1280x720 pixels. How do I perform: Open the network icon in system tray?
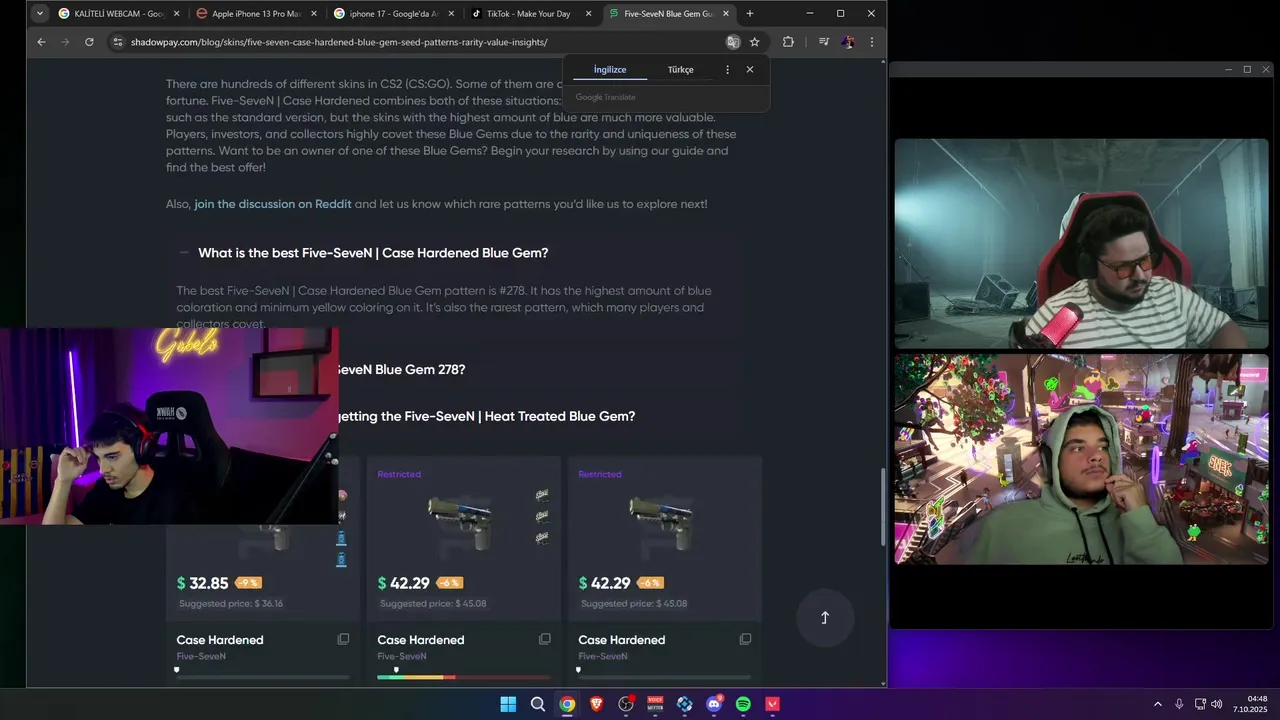(x=1200, y=704)
